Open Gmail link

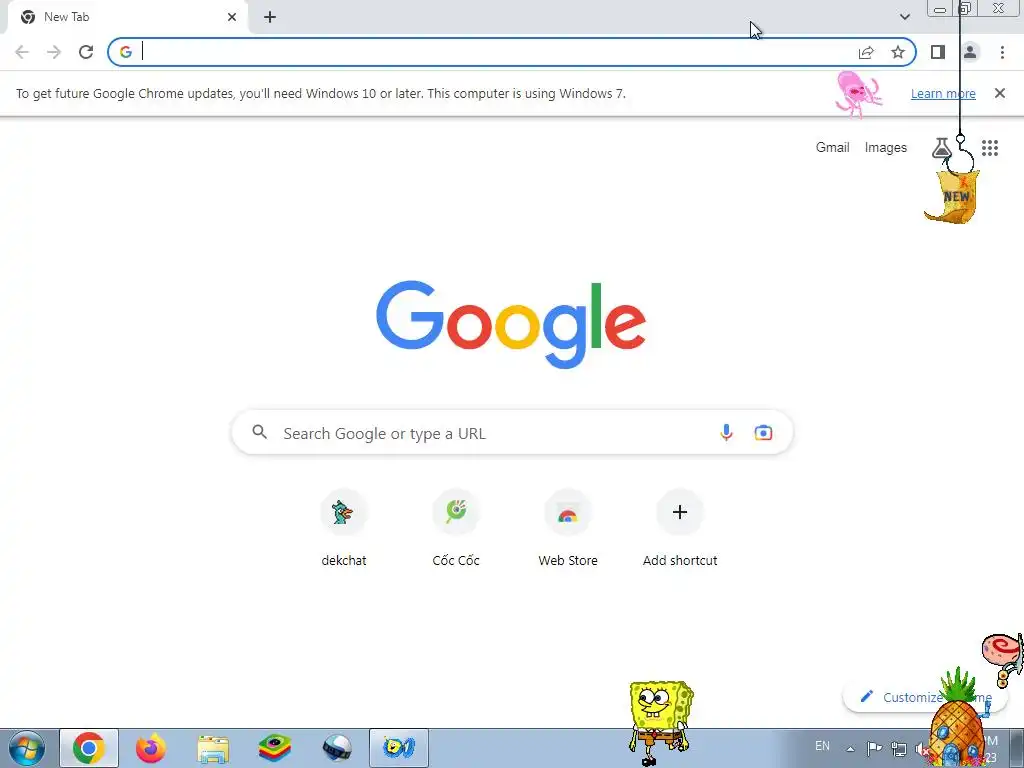[832, 148]
